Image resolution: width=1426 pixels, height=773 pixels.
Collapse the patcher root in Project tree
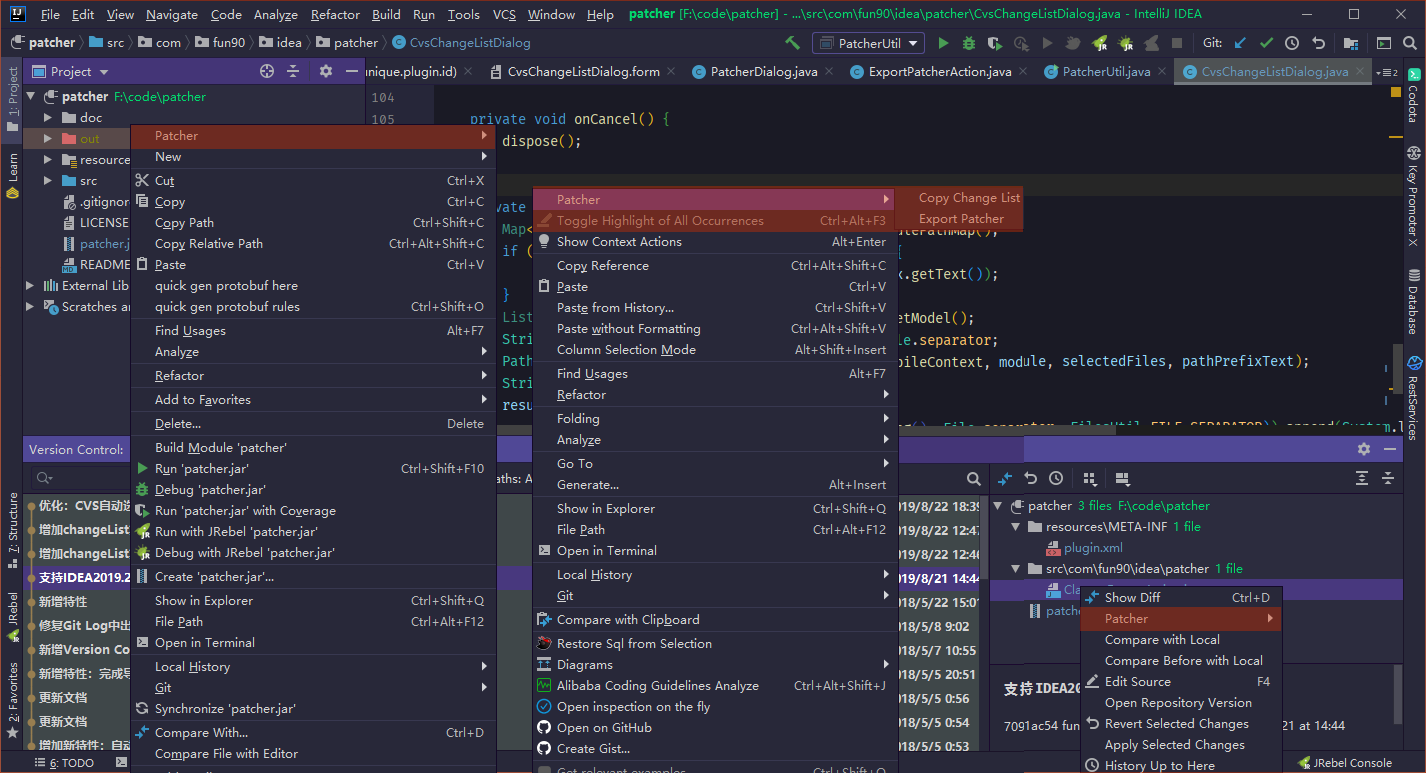point(30,97)
